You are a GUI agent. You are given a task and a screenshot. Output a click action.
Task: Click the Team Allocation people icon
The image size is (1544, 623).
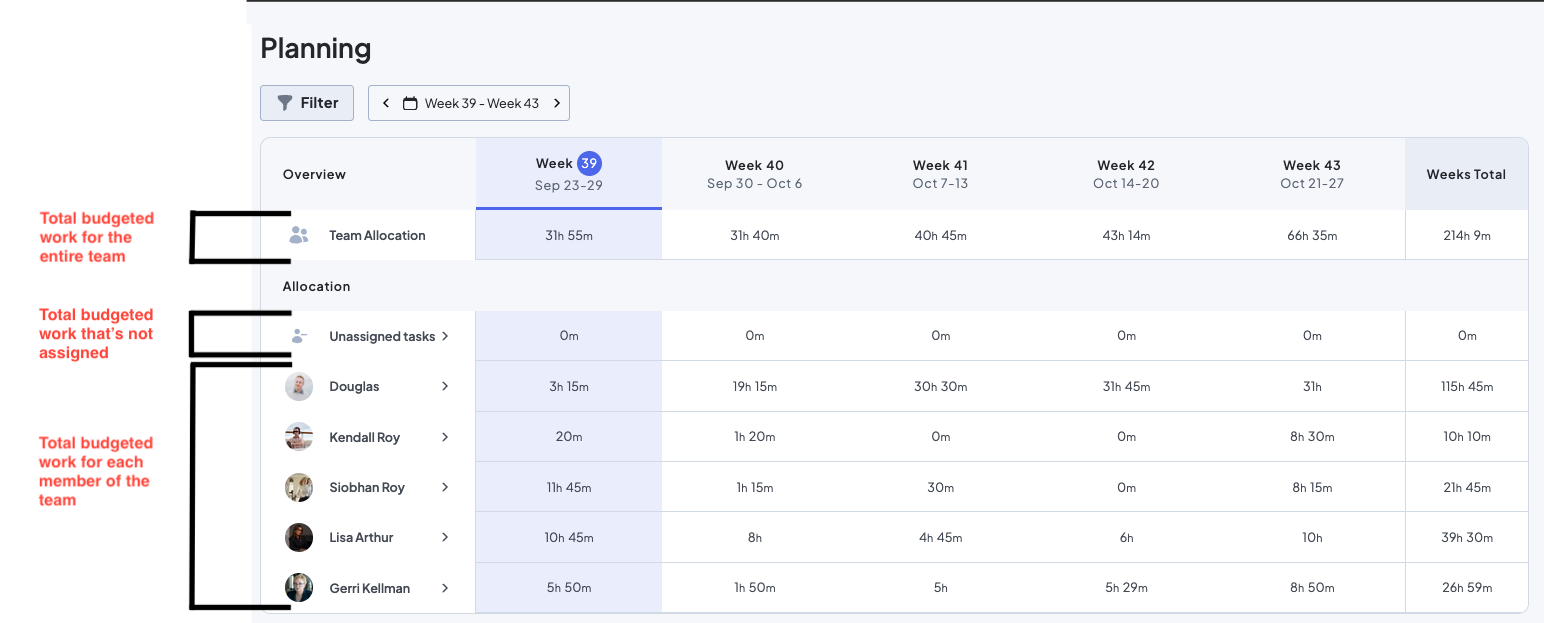click(298, 236)
